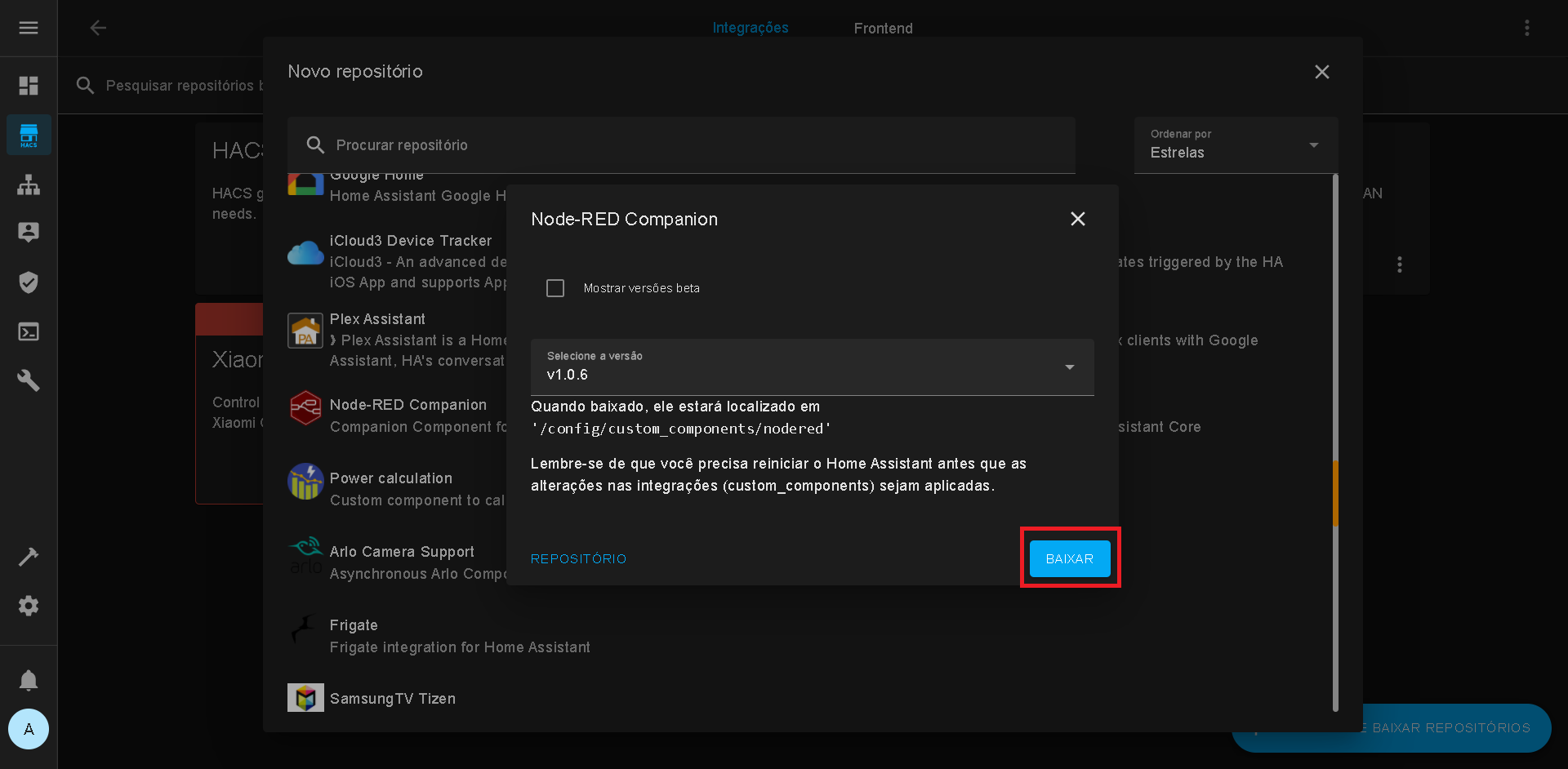Image resolution: width=1568 pixels, height=769 pixels.
Task: Click Home Assistant Google Home description text
Action: click(418, 196)
